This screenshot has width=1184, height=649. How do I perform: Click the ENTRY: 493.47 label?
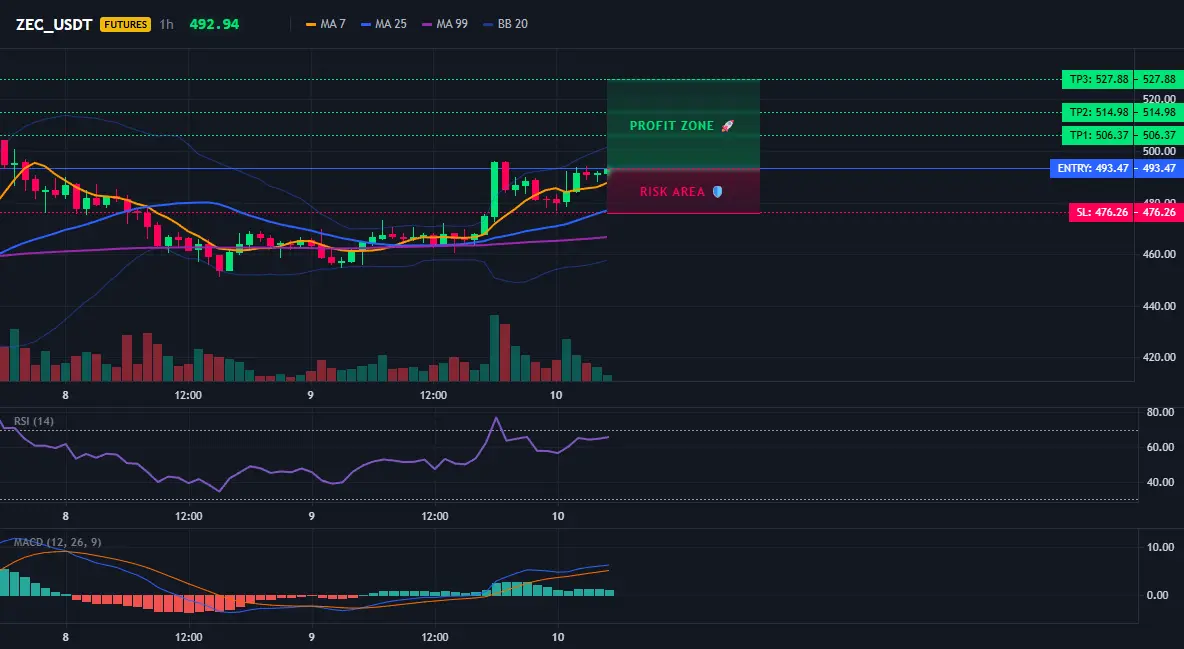point(1091,168)
